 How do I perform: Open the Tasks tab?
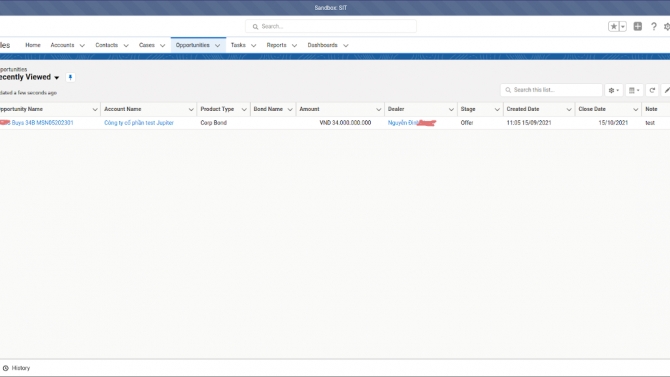coord(238,45)
